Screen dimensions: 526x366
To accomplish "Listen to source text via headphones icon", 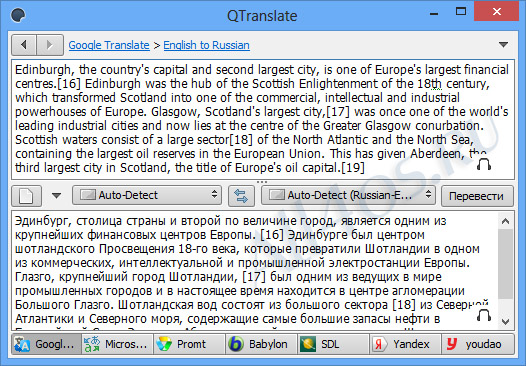I will coord(484,164).
